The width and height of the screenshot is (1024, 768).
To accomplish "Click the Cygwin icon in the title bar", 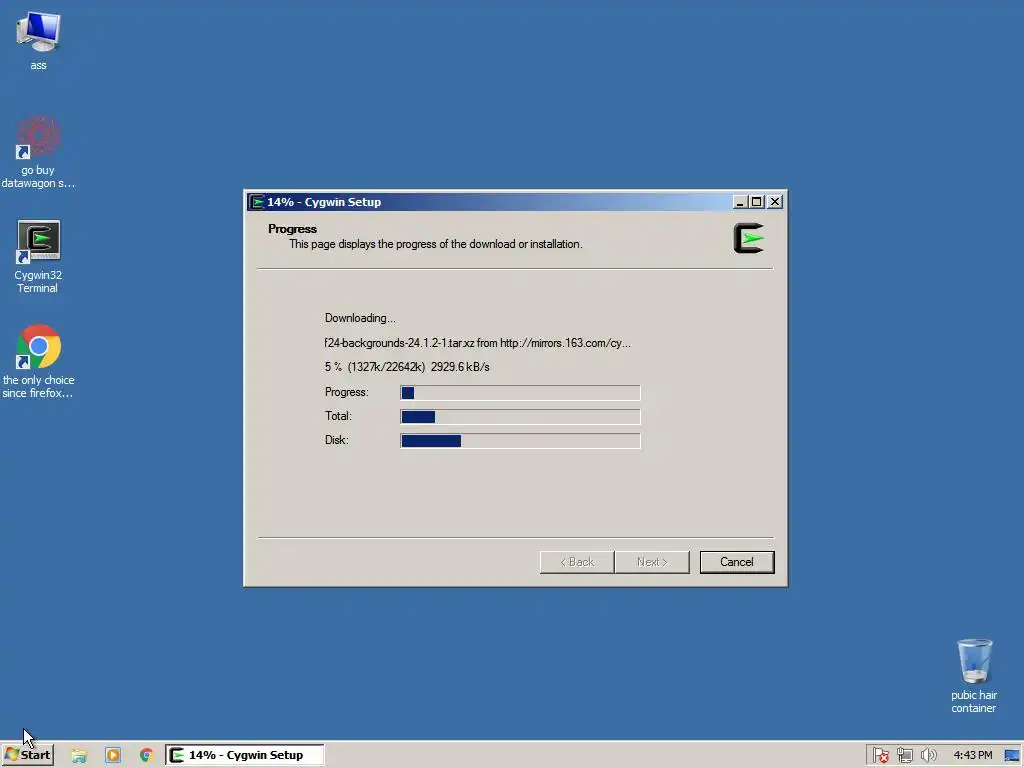I will (x=257, y=202).
